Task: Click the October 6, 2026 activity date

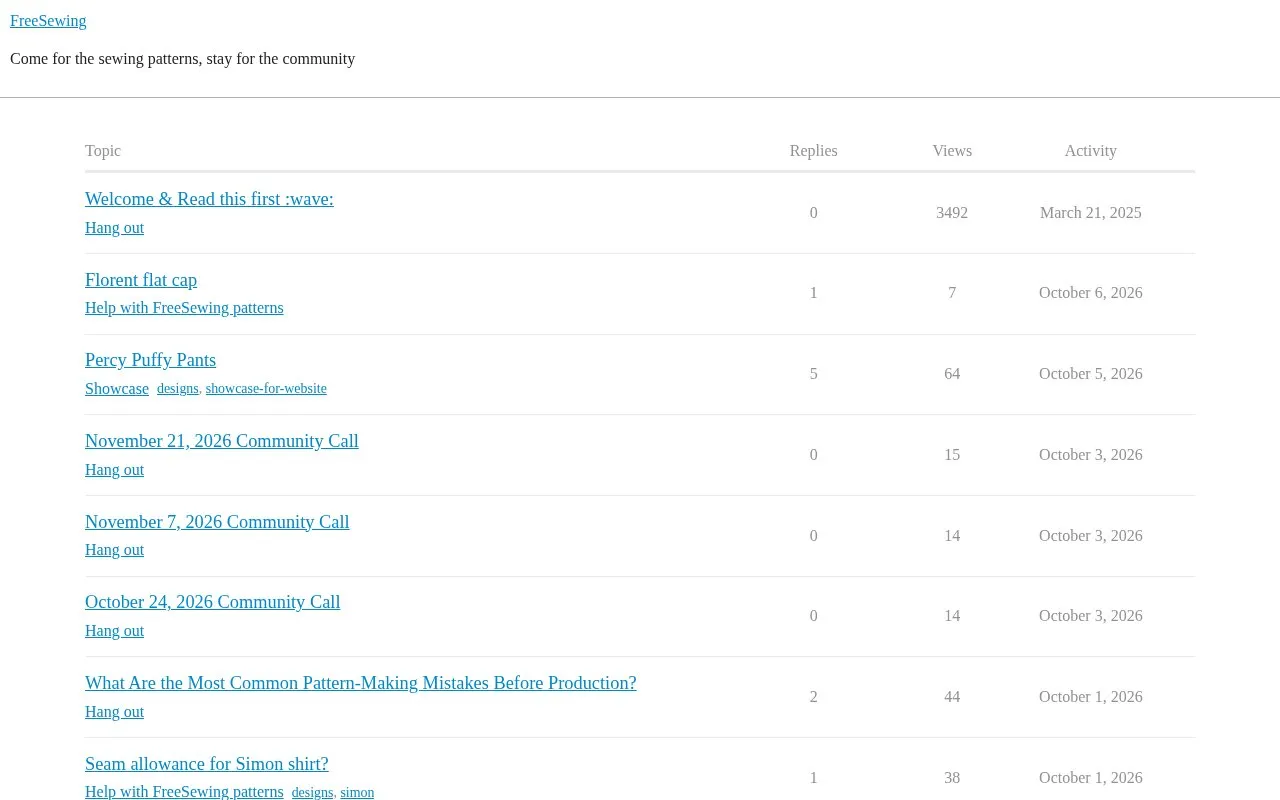Action: (x=1090, y=293)
